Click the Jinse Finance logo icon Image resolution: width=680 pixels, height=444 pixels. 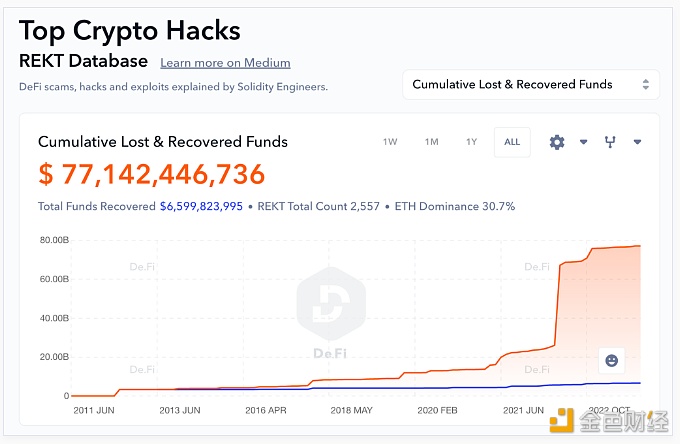pos(562,420)
